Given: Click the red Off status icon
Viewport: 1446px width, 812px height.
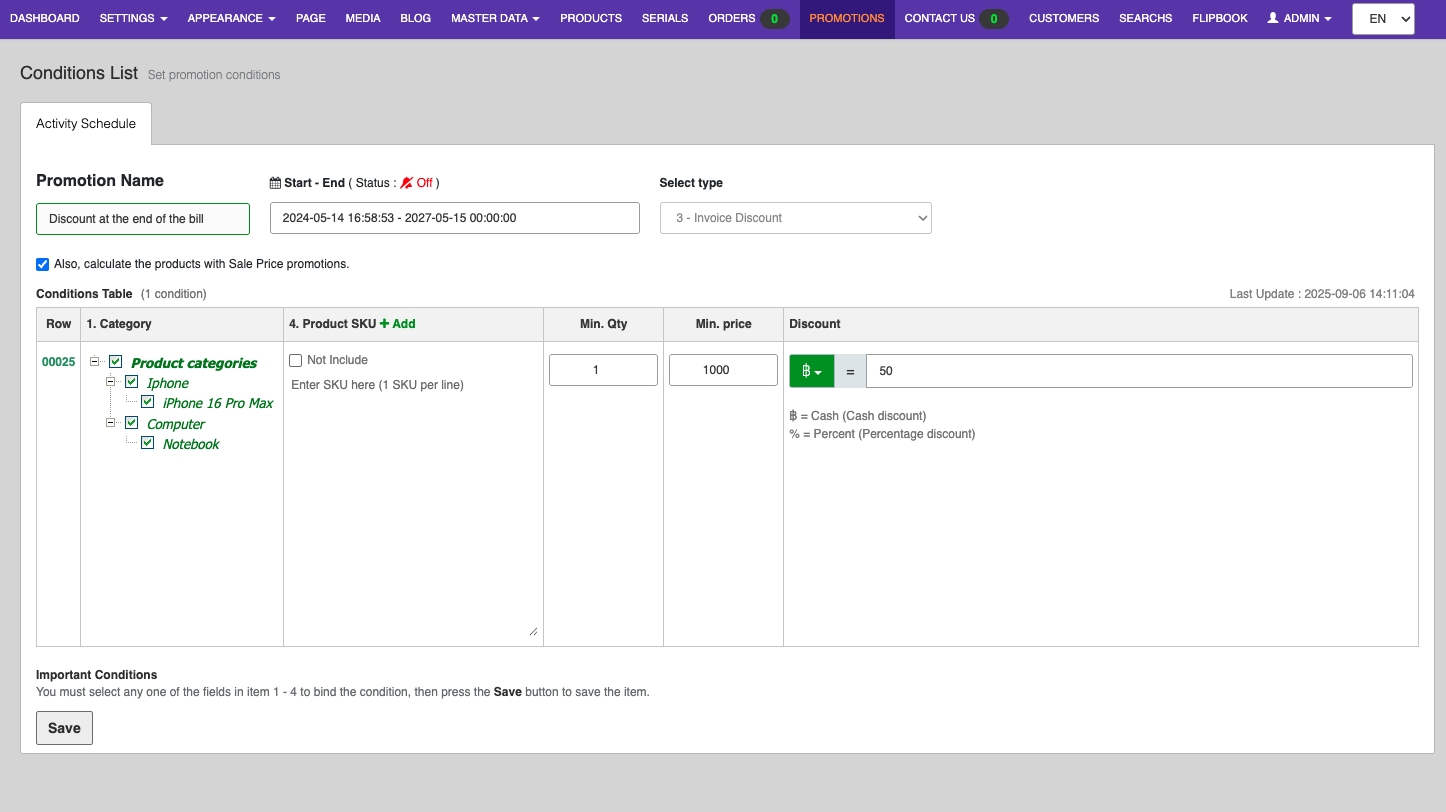Looking at the screenshot, I should [x=406, y=183].
